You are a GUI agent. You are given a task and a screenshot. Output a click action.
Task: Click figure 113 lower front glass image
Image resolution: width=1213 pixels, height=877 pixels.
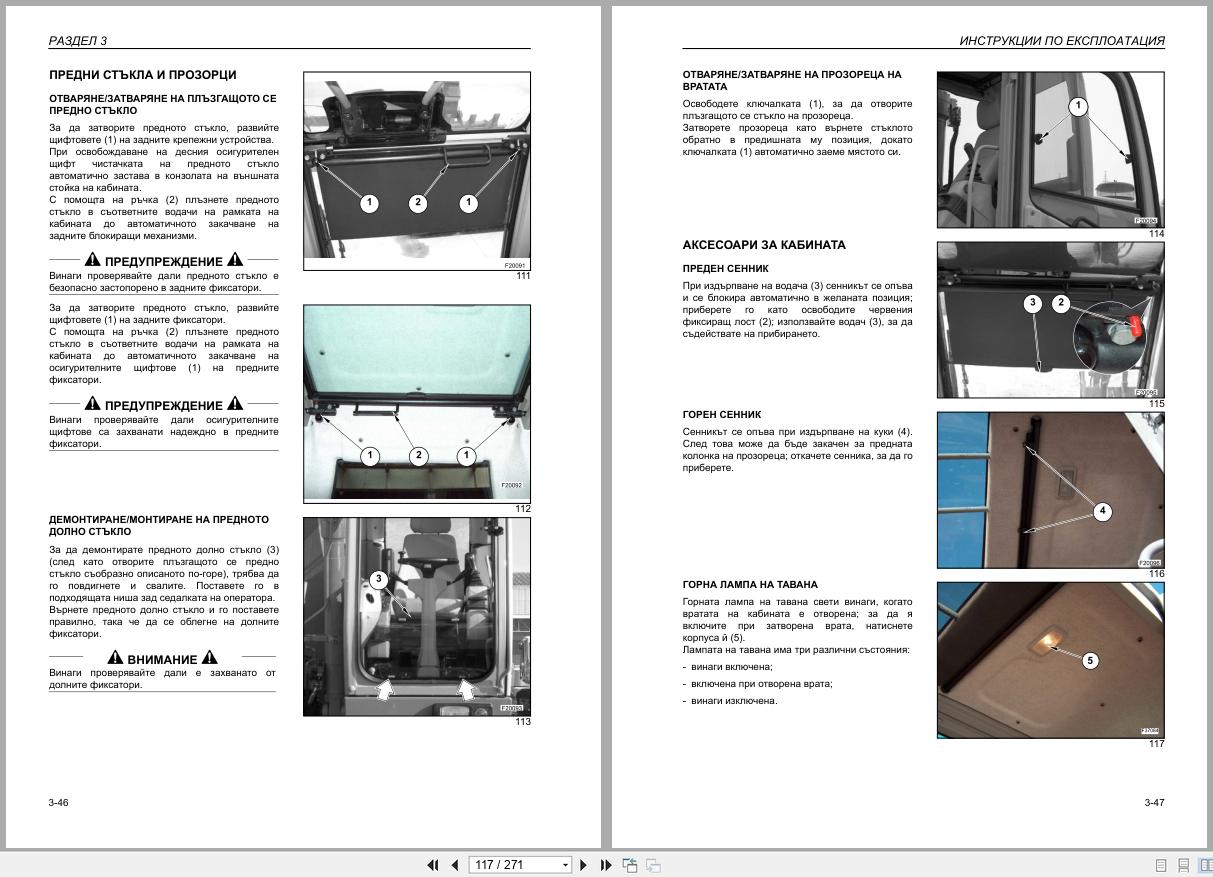coord(417,616)
